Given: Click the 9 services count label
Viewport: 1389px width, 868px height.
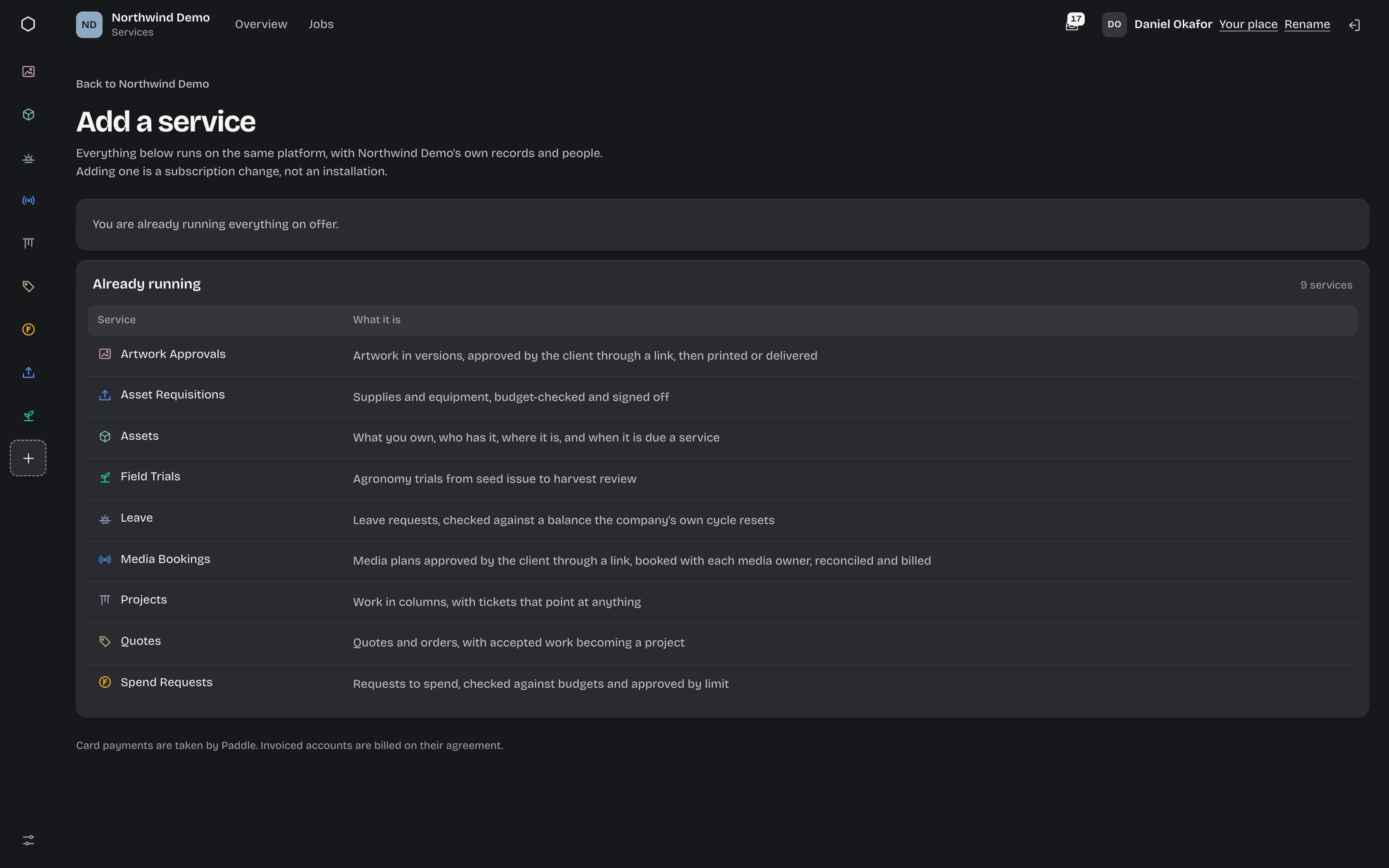Looking at the screenshot, I should pos(1326,285).
